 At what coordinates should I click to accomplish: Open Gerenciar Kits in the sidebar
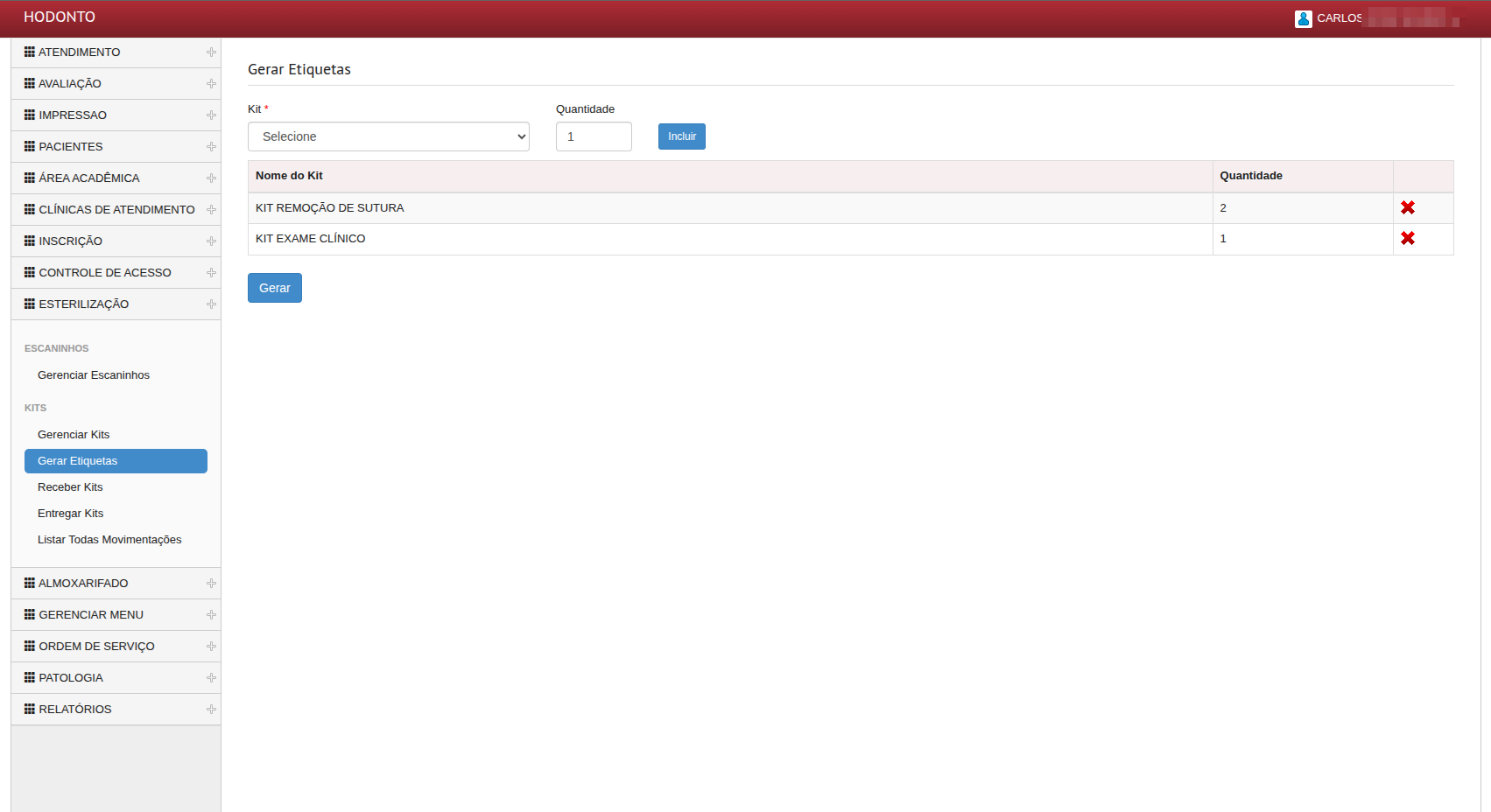click(x=74, y=435)
